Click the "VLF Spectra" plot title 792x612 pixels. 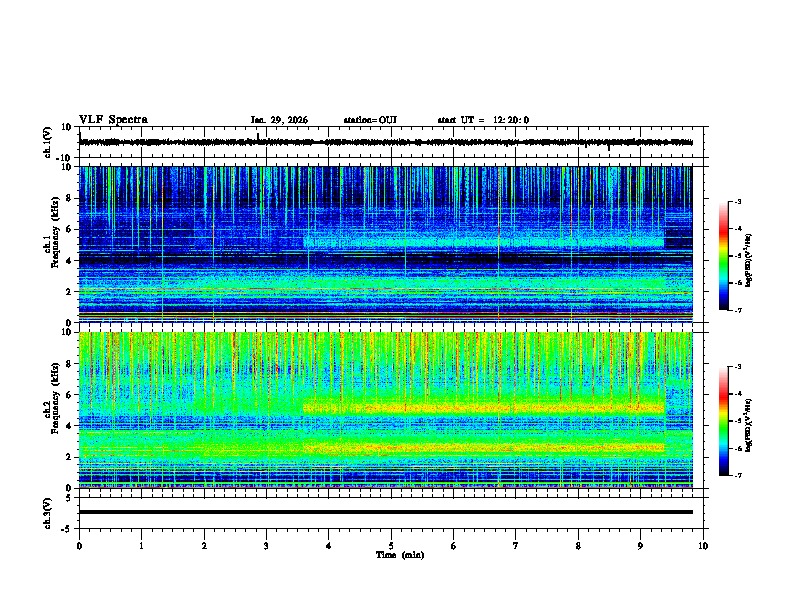(x=113, y=120)
